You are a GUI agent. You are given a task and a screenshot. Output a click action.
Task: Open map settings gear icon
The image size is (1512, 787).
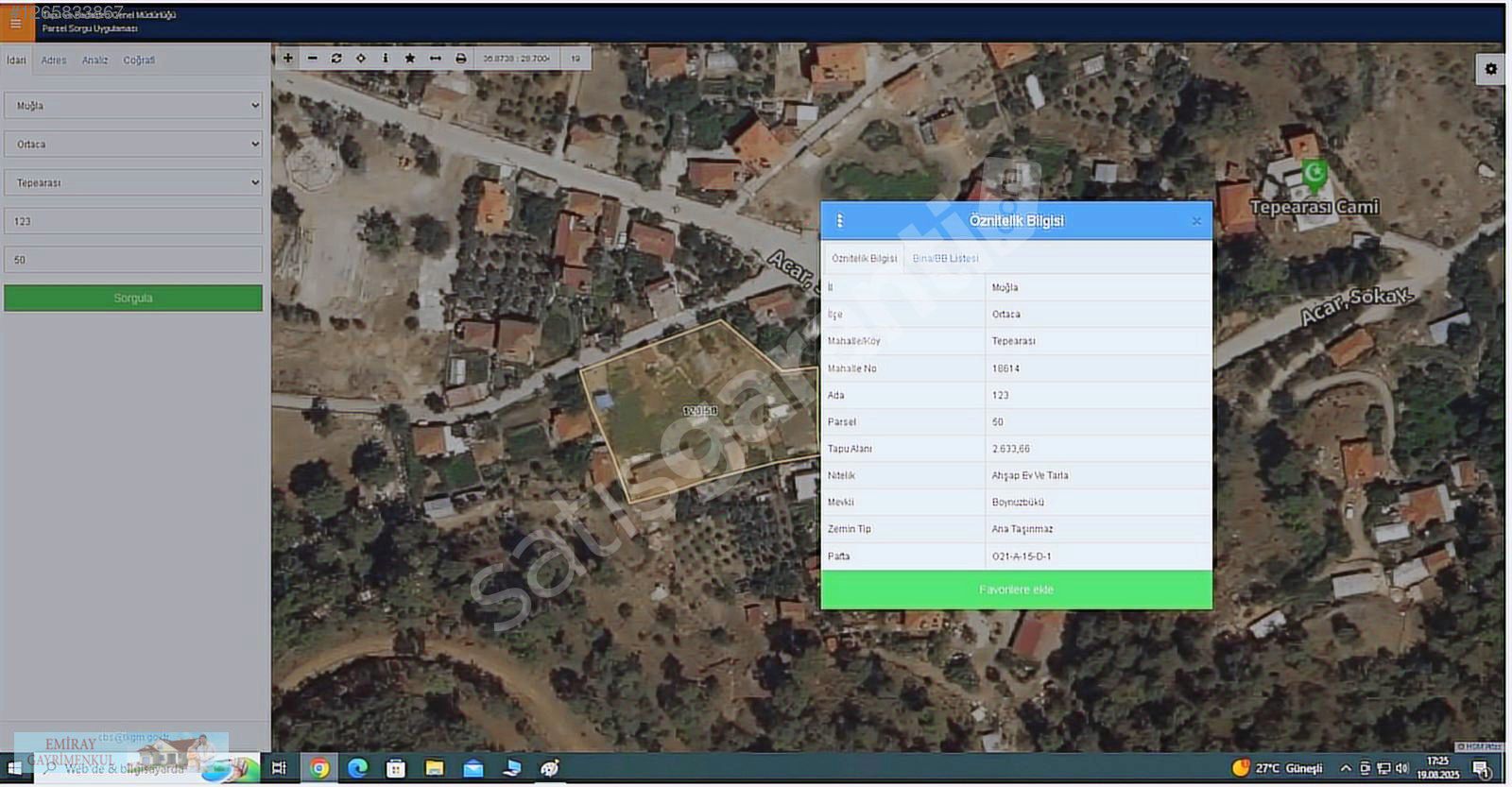click(1490, 69)
